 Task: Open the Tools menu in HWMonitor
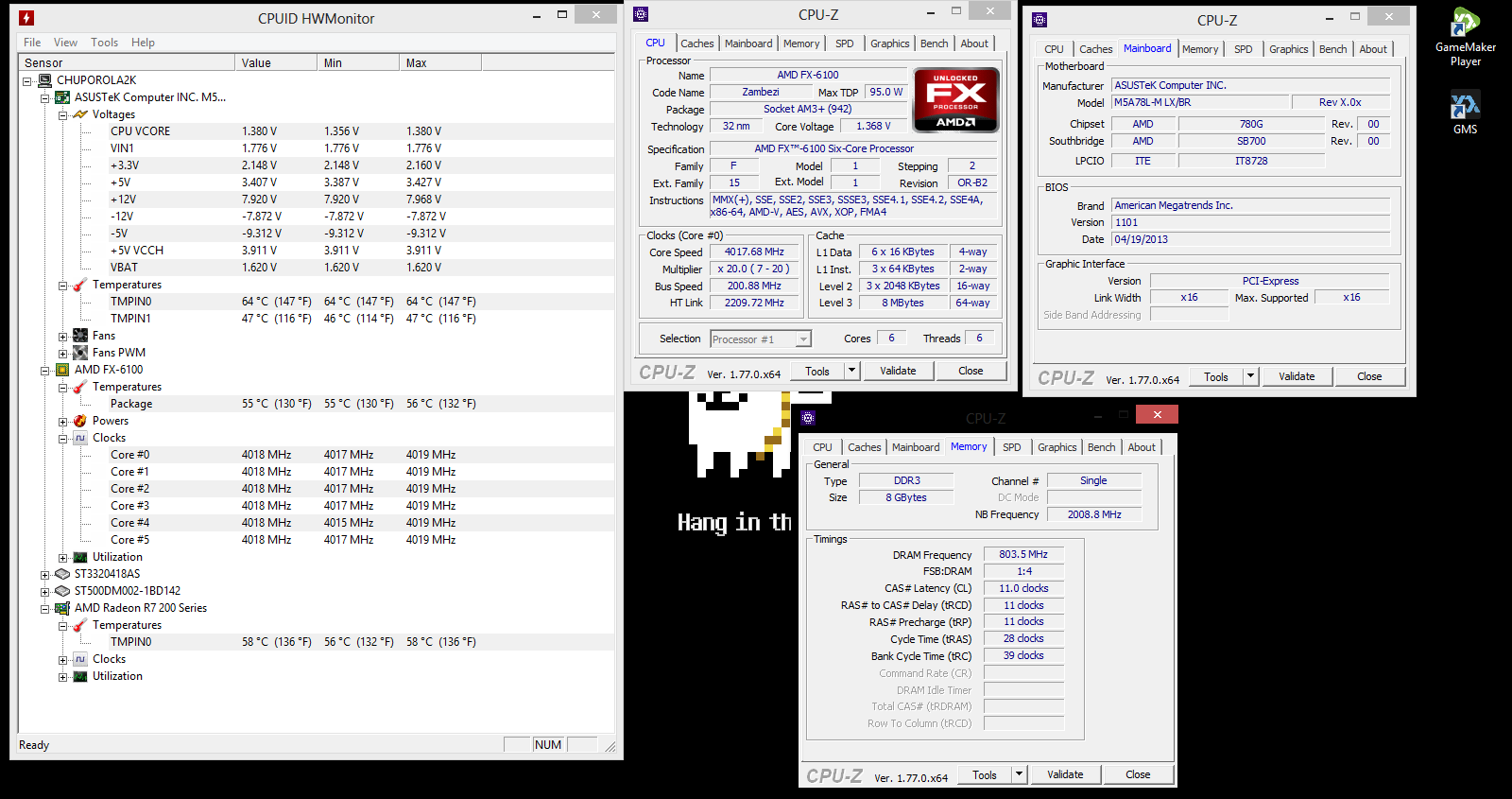[104, 43]
